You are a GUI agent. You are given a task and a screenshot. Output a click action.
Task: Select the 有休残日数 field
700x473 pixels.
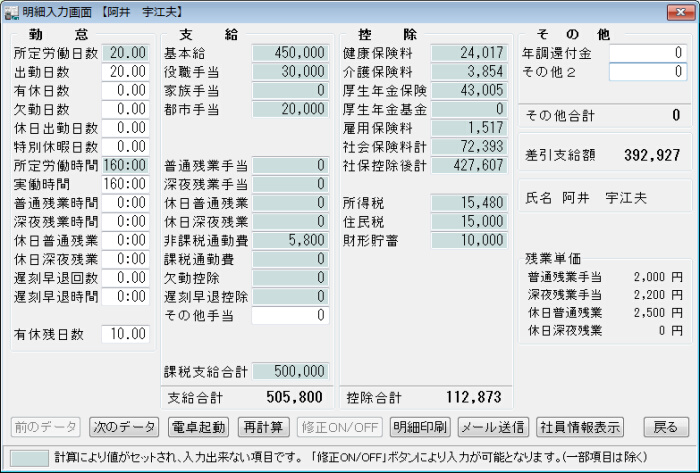click(126, 334)
